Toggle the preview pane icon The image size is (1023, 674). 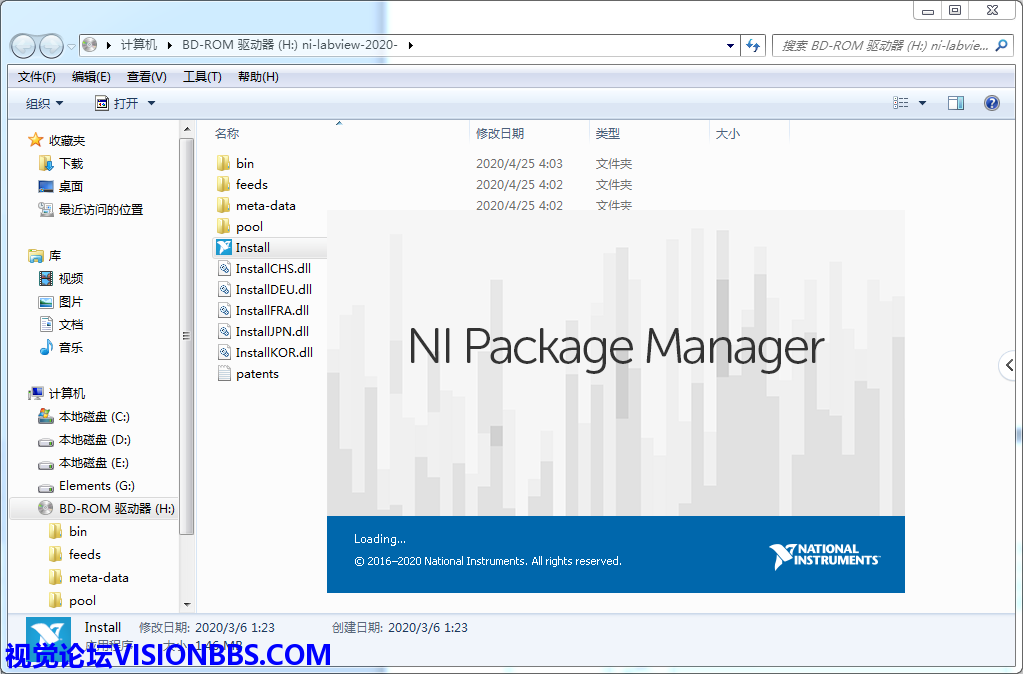pos(955,103)
